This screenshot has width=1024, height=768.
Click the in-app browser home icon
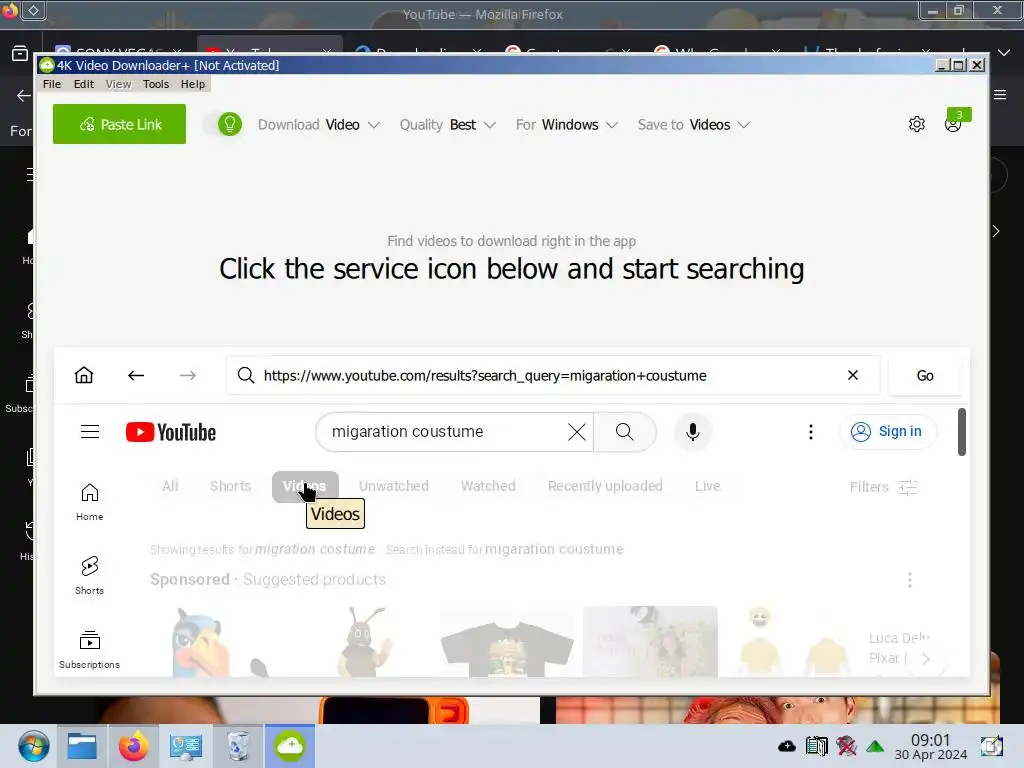pos(84,376)
